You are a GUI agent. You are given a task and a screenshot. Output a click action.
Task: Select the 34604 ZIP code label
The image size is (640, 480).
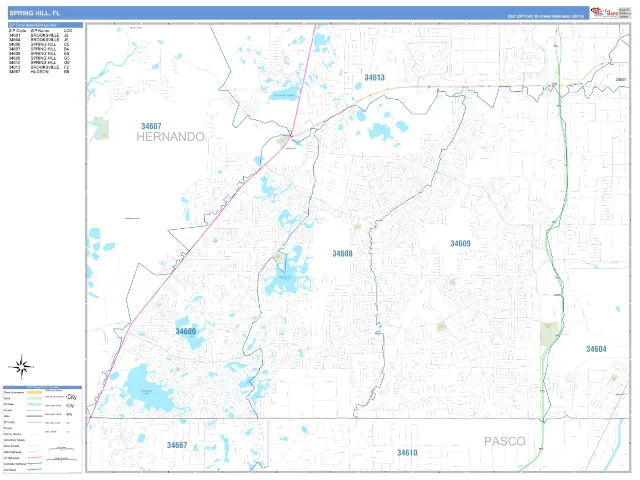click(596, 349)
